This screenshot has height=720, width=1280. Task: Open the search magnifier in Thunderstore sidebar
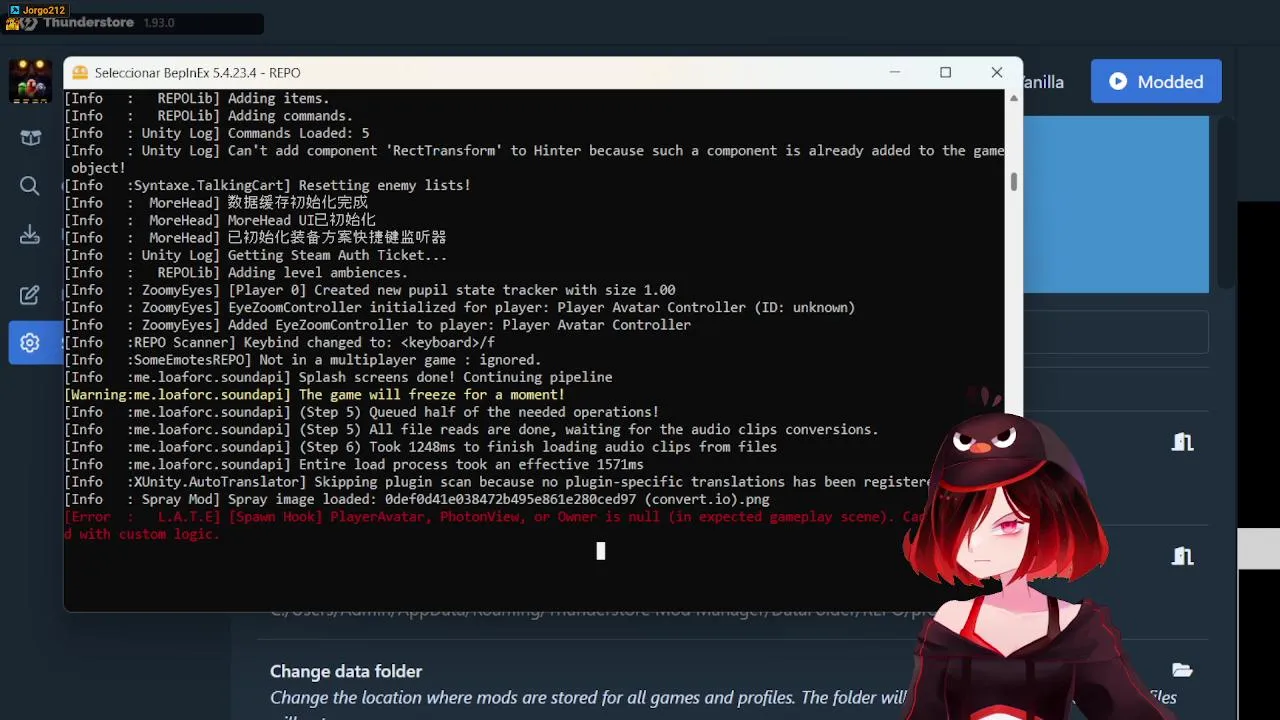coord(30,186)
